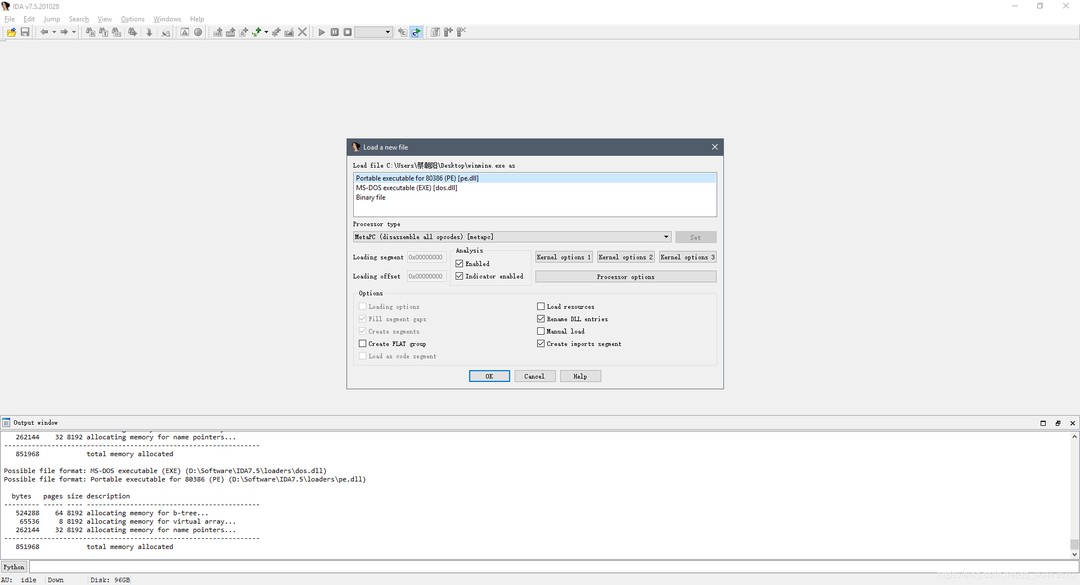
Task: Maximize the Output window panel
Action: 1043,423
